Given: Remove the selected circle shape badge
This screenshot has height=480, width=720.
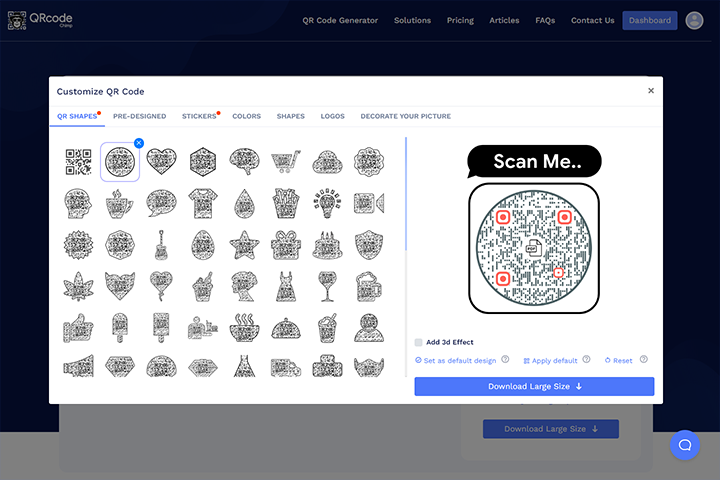Looking at the screenshot, I should pos(139,143).
